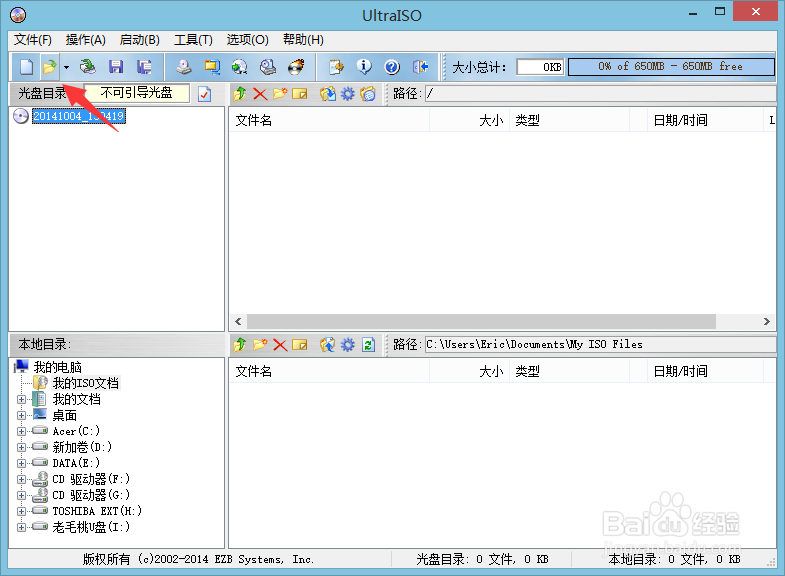Open the 帮助(H) menu
This screenshot has height=576, width=785.
pyautogui.click(x=303, y=40)
